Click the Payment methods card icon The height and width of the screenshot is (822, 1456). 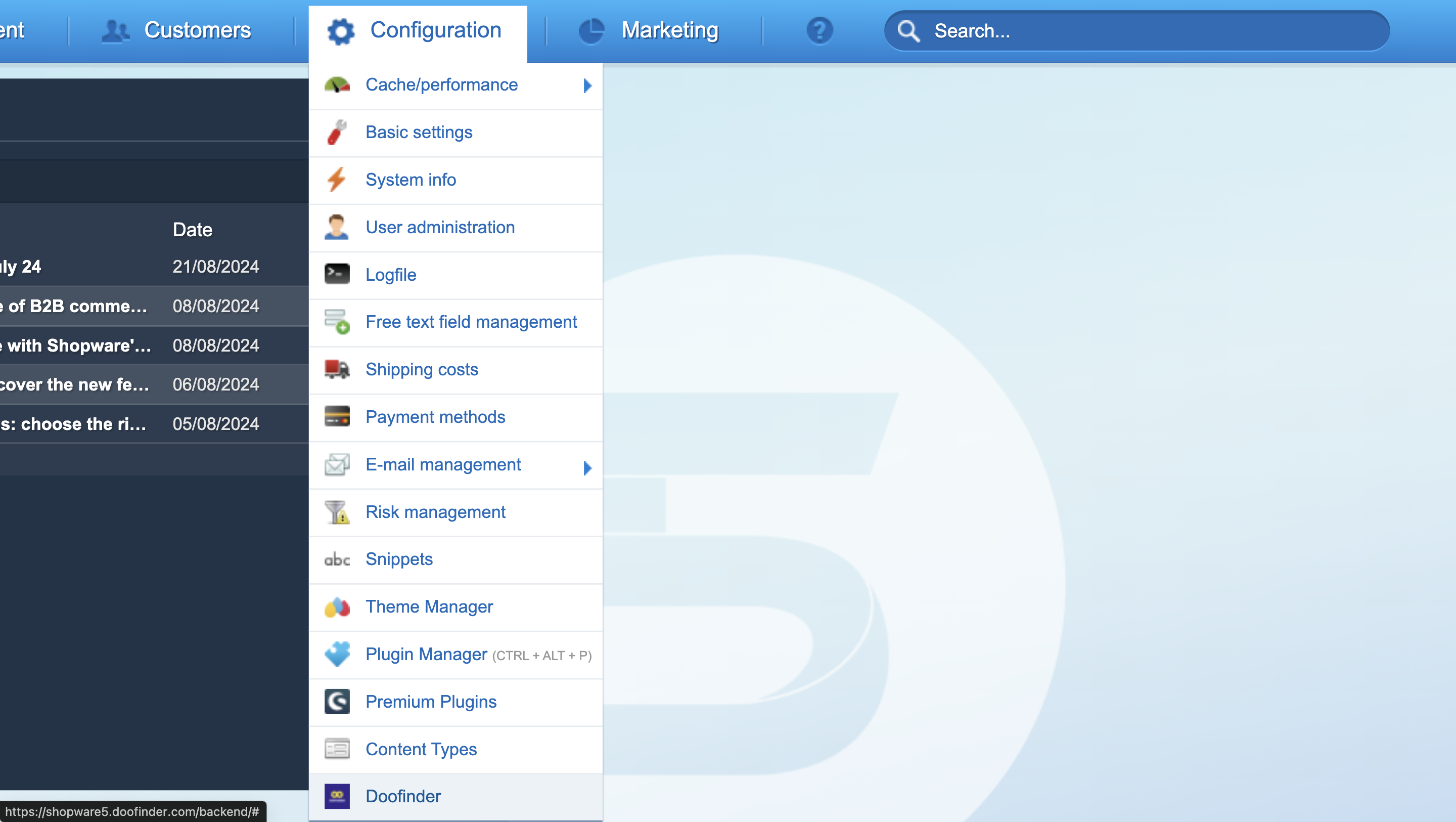[337, 417]
